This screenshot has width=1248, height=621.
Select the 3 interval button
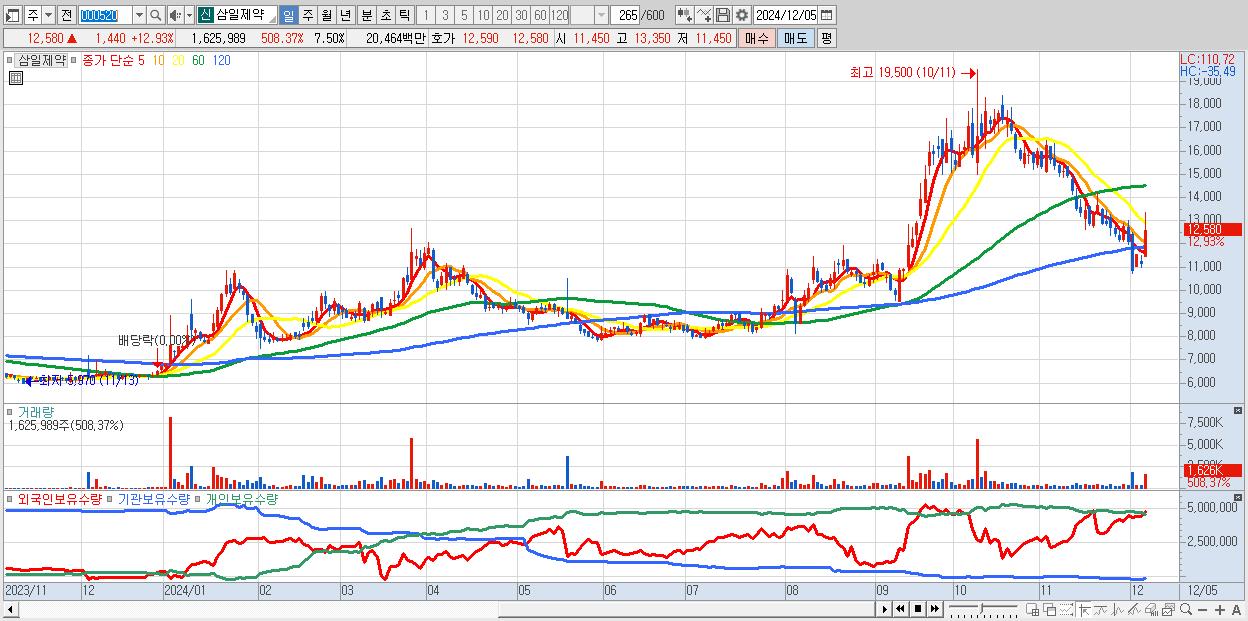point(445,15)
